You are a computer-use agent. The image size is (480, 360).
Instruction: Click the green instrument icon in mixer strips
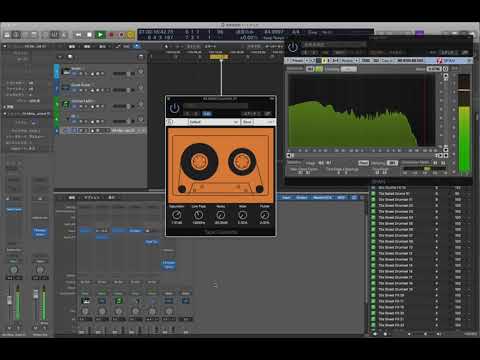pos(118,301)
